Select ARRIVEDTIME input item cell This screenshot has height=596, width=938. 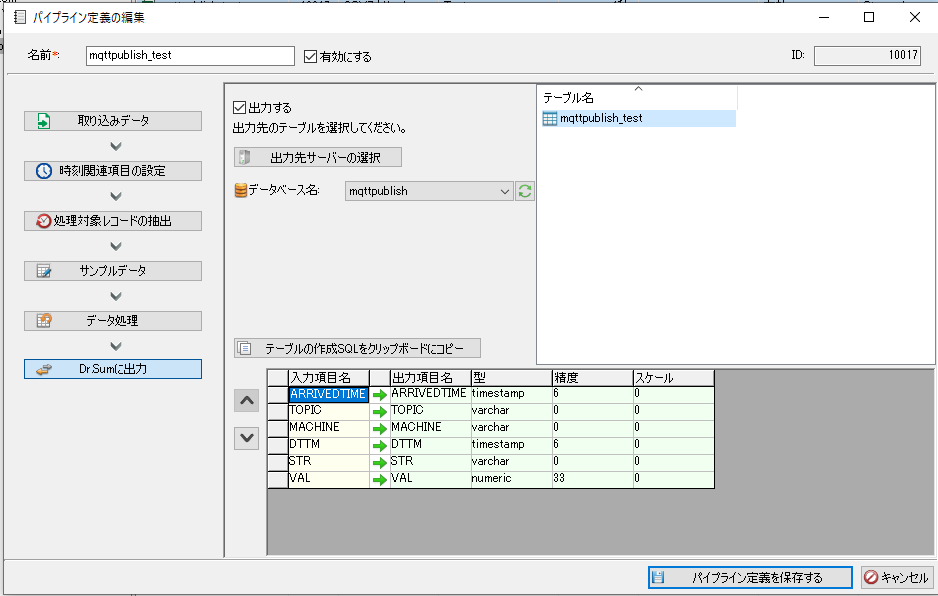(x=328, y=394)
